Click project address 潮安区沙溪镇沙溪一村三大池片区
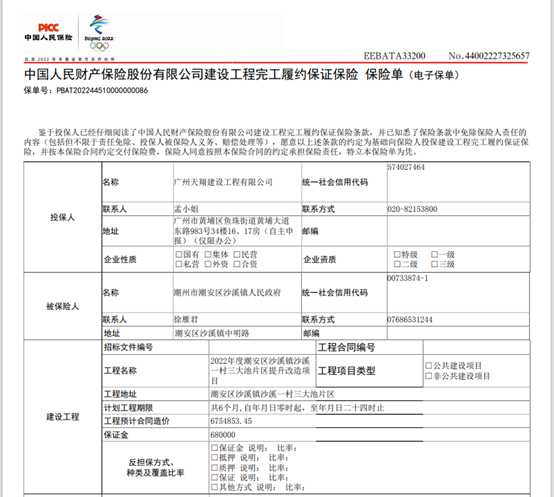 click(272, 394)
